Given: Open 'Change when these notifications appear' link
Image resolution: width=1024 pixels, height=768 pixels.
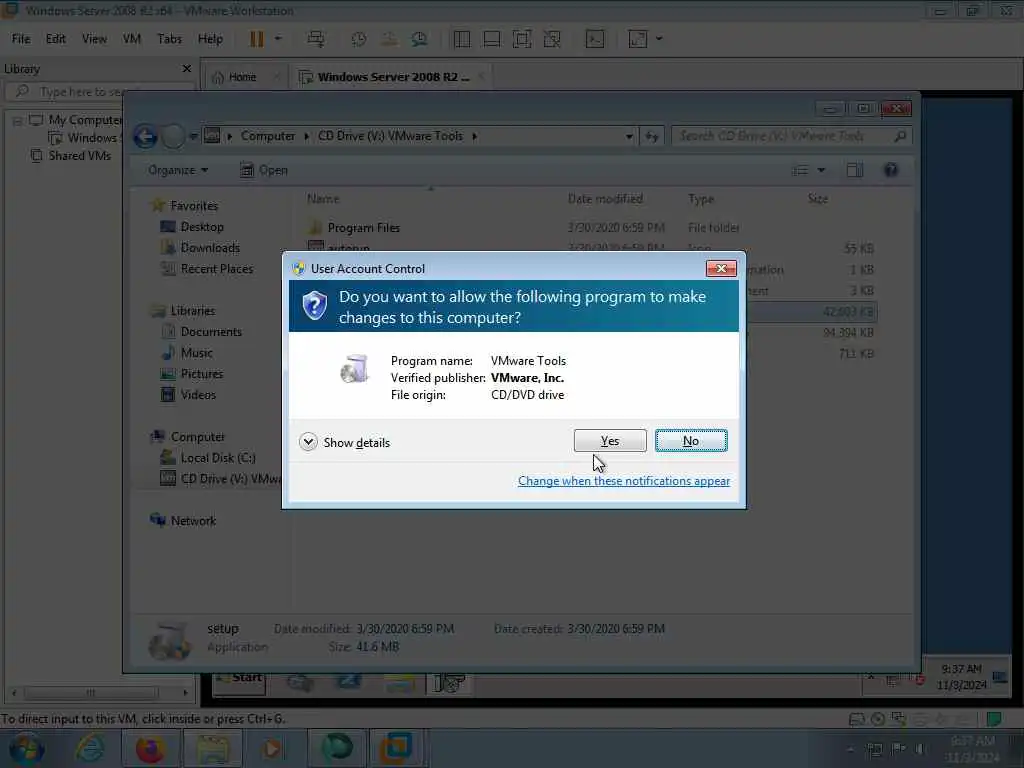Looking at the screenshot, I should [623, 481].
